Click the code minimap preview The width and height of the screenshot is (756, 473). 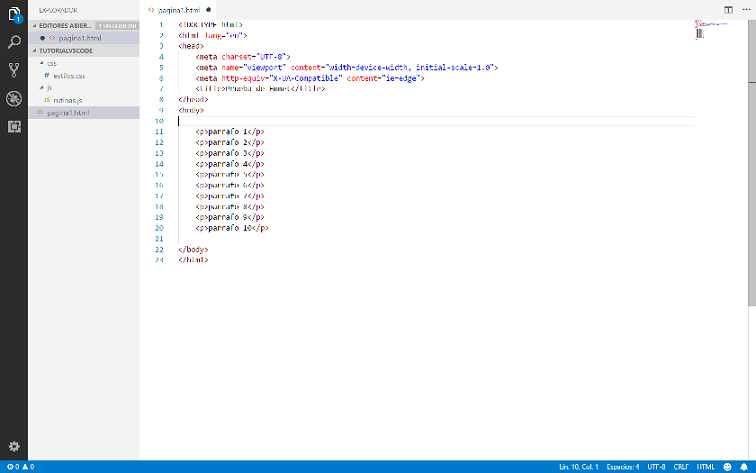click(711, 29)
